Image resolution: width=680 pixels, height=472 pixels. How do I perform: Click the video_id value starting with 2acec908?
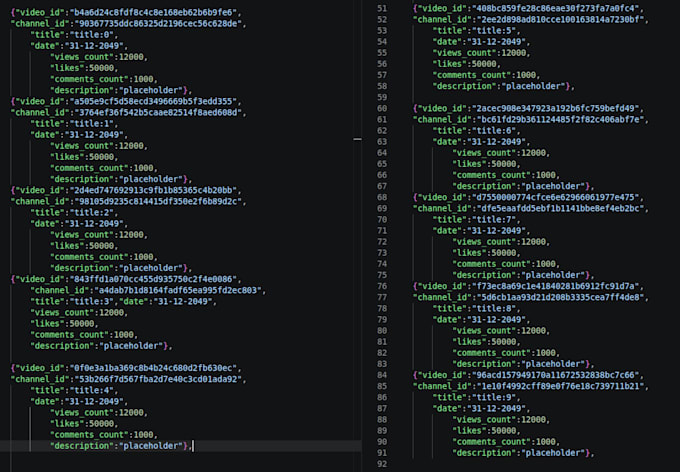pos(556,108)
